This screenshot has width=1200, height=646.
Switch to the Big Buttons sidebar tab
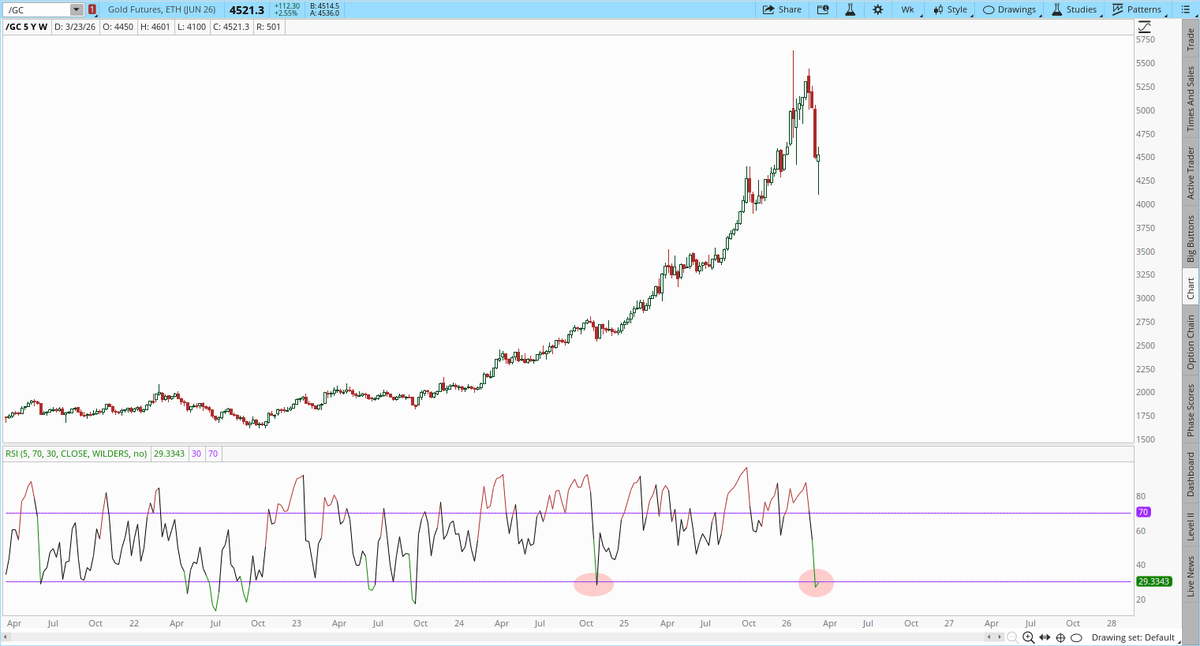(1190, 237)
